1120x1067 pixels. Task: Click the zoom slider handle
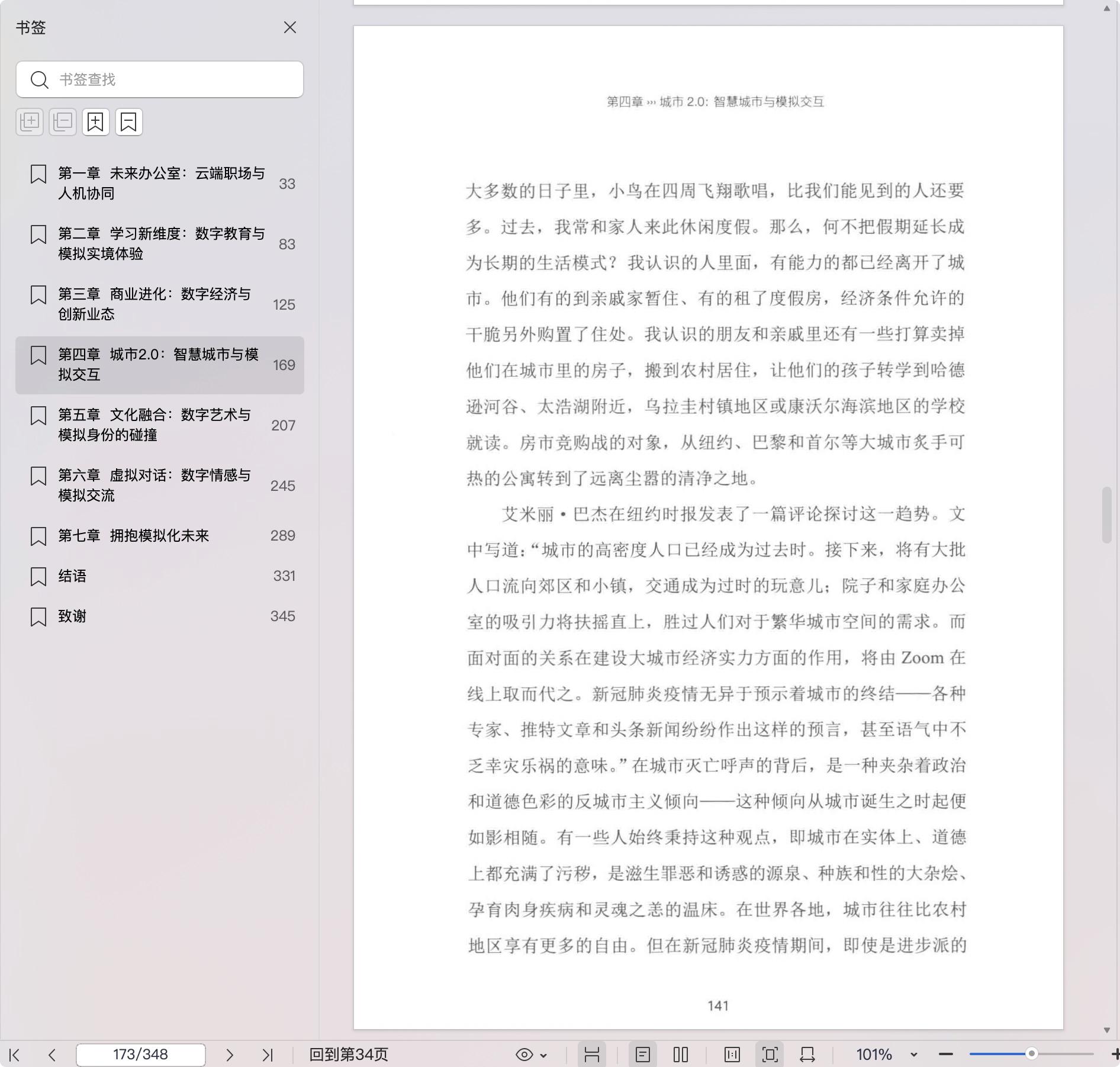pyautogui.click(x=1031, y=1054)
